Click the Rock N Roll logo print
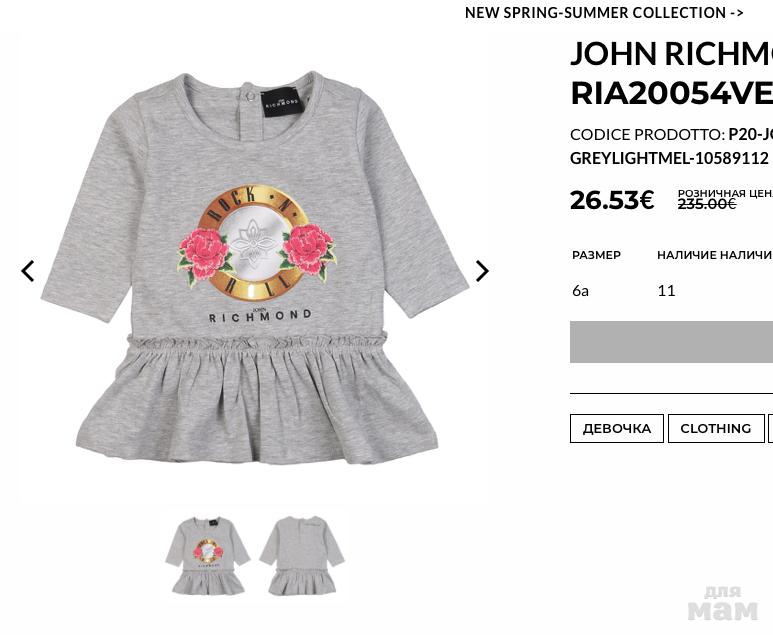Screen dimensions: 773x635 (x=256, y=243)
